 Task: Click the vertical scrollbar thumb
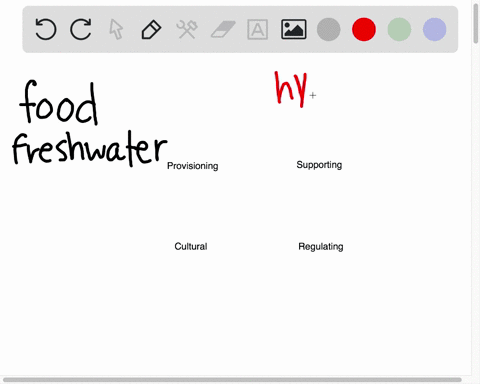pyautogui.click(x=476, y=23)
